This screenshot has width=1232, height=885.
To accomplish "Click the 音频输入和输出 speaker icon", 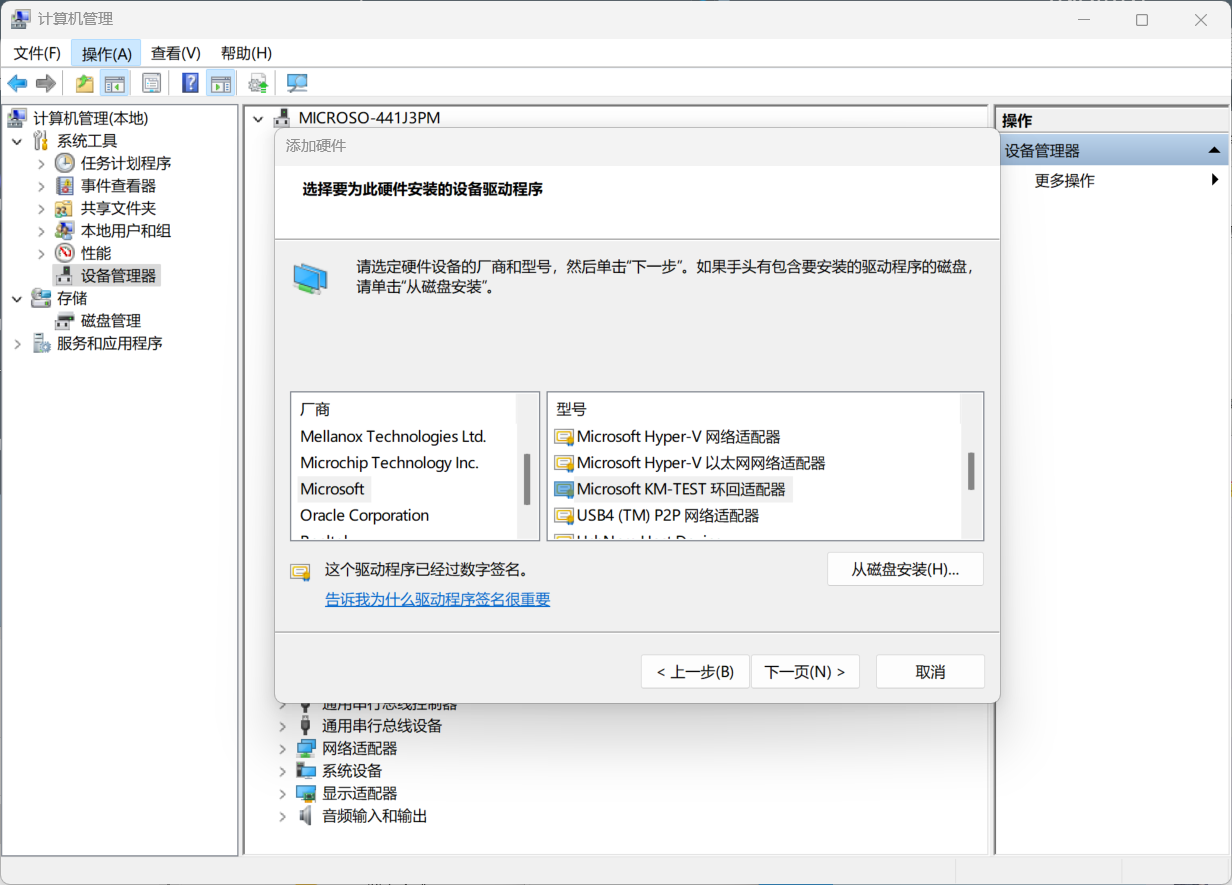I will pos(306,816).
